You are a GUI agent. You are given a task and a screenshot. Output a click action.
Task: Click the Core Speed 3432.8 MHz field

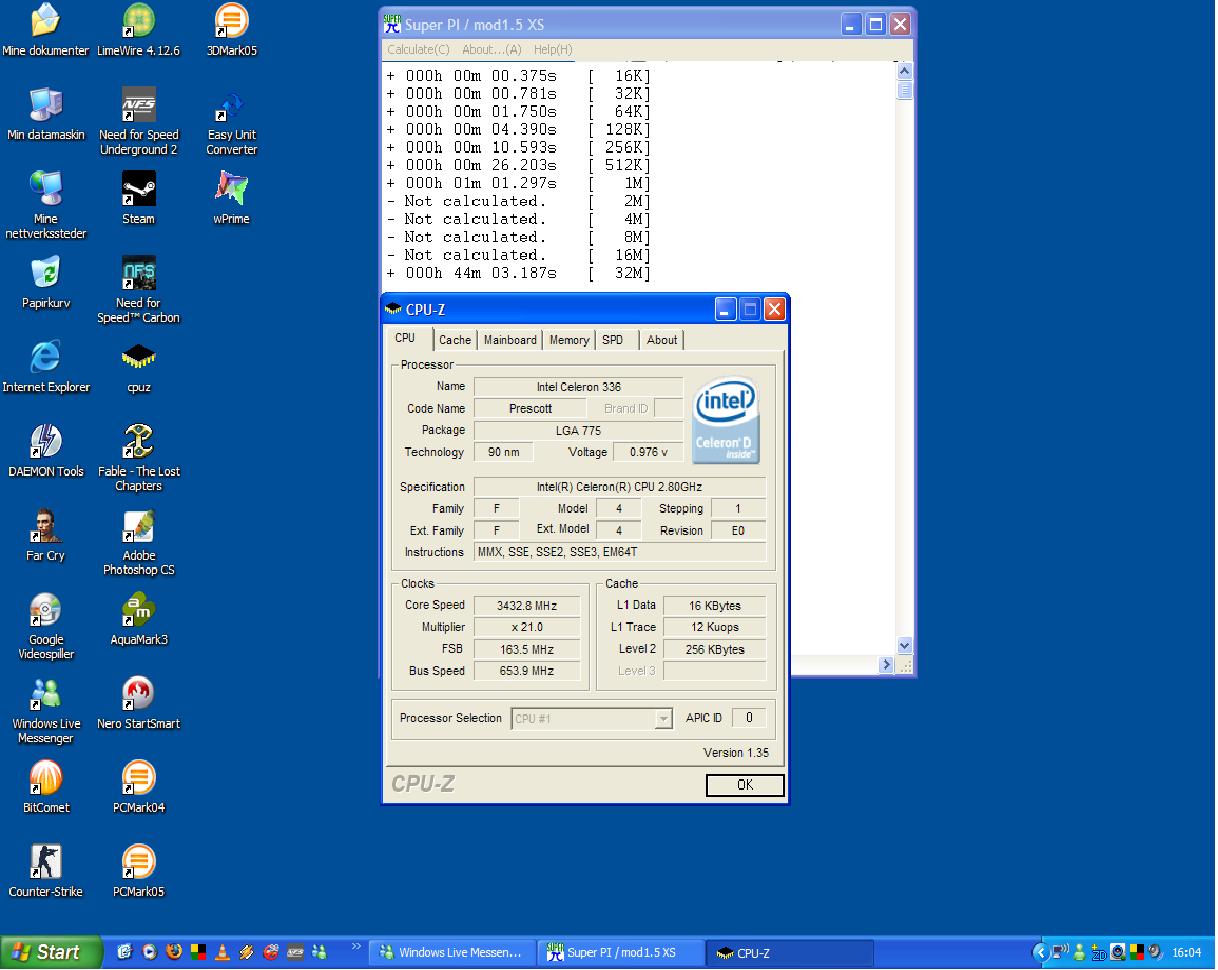pyautogui.click(x=527, y=605)
